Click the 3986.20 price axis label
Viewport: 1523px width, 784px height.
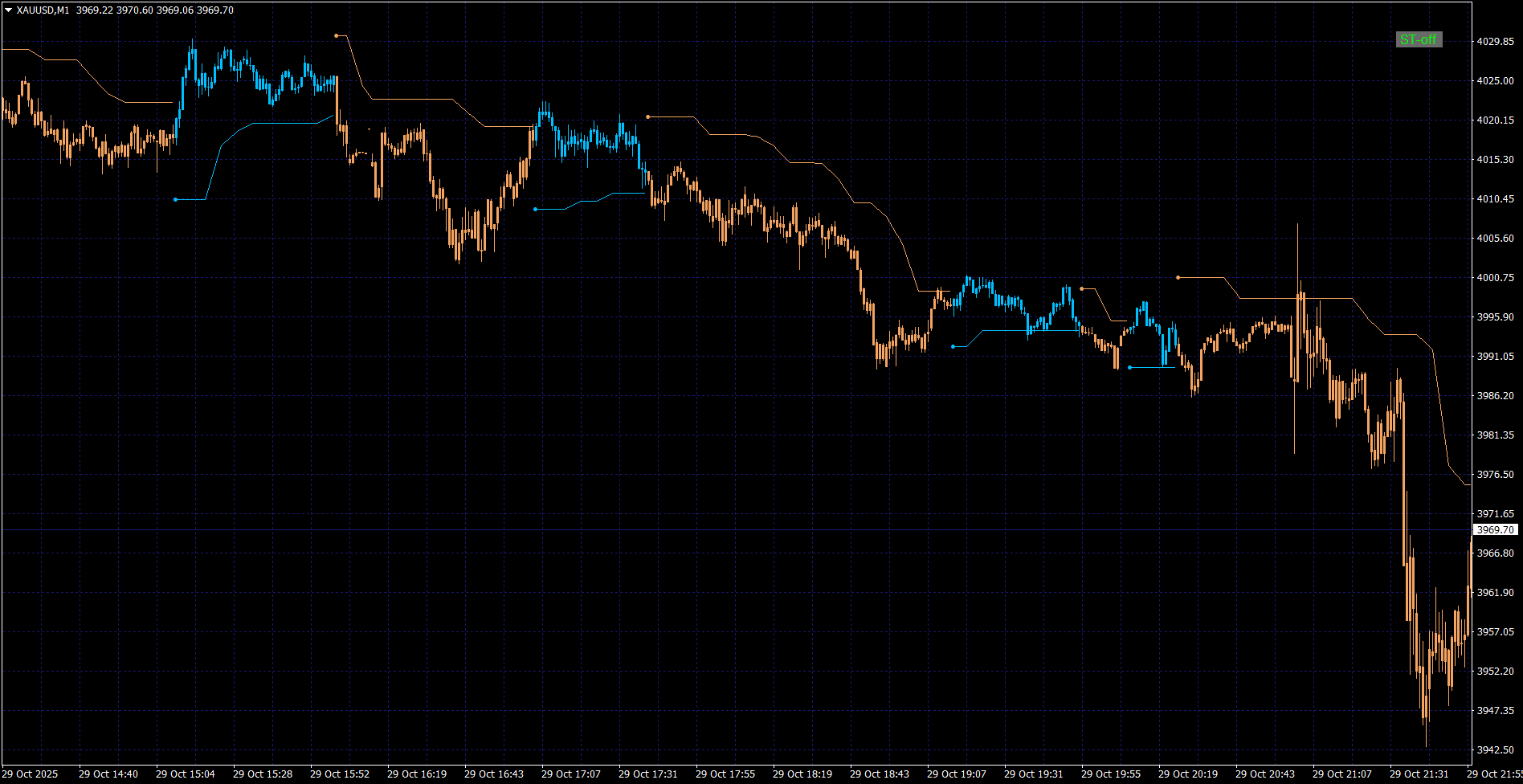click(1495, 396)
